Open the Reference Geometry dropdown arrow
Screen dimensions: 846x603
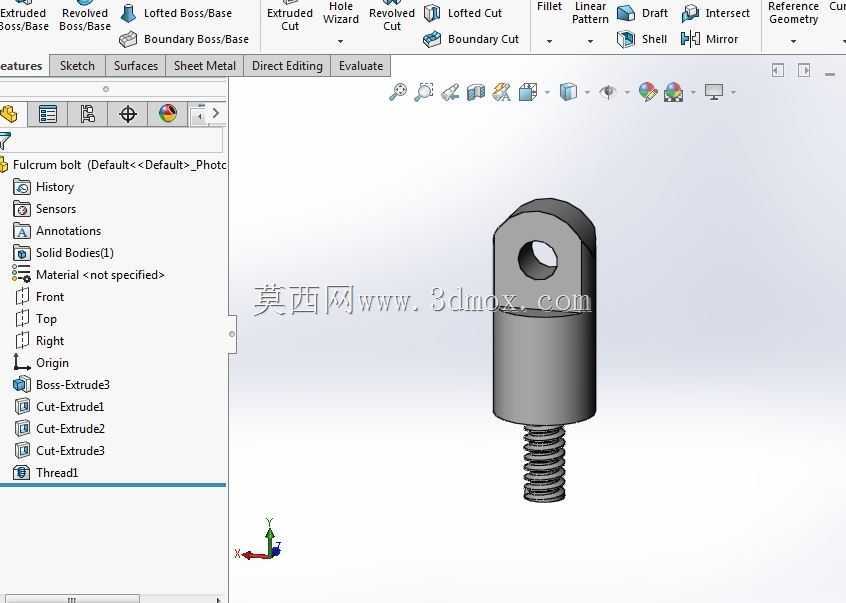793,41
